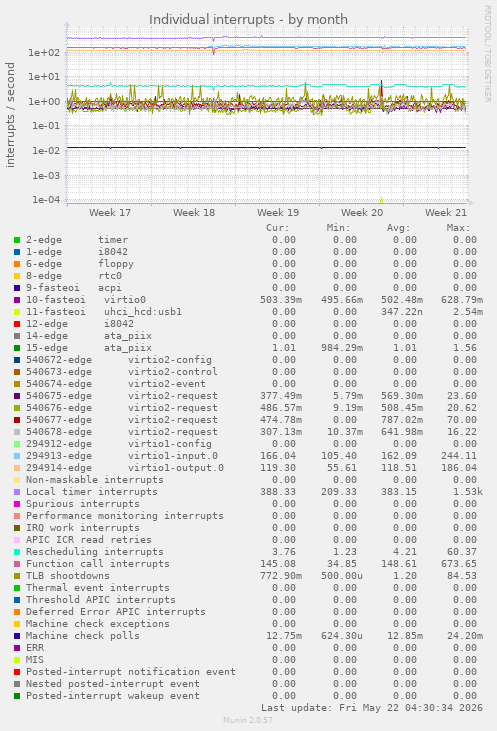Click the cyan Rescheduling interrupts swatch
The image size is (497, 731).
(x=17, y=552)
